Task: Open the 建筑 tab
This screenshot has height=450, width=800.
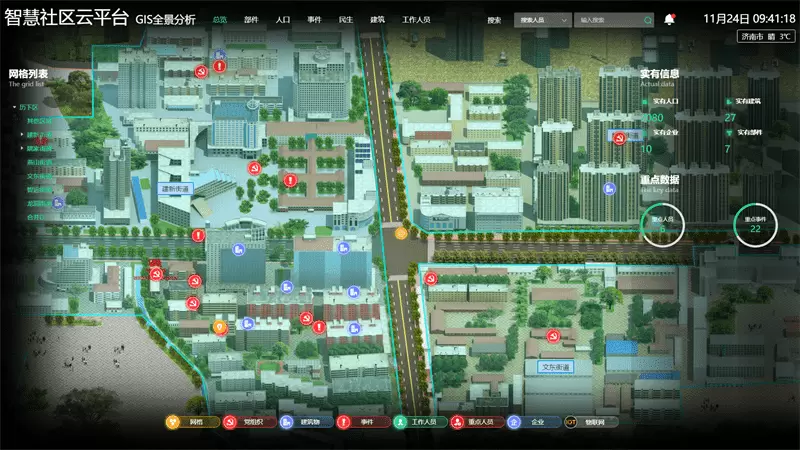Action: click(377, 20)
